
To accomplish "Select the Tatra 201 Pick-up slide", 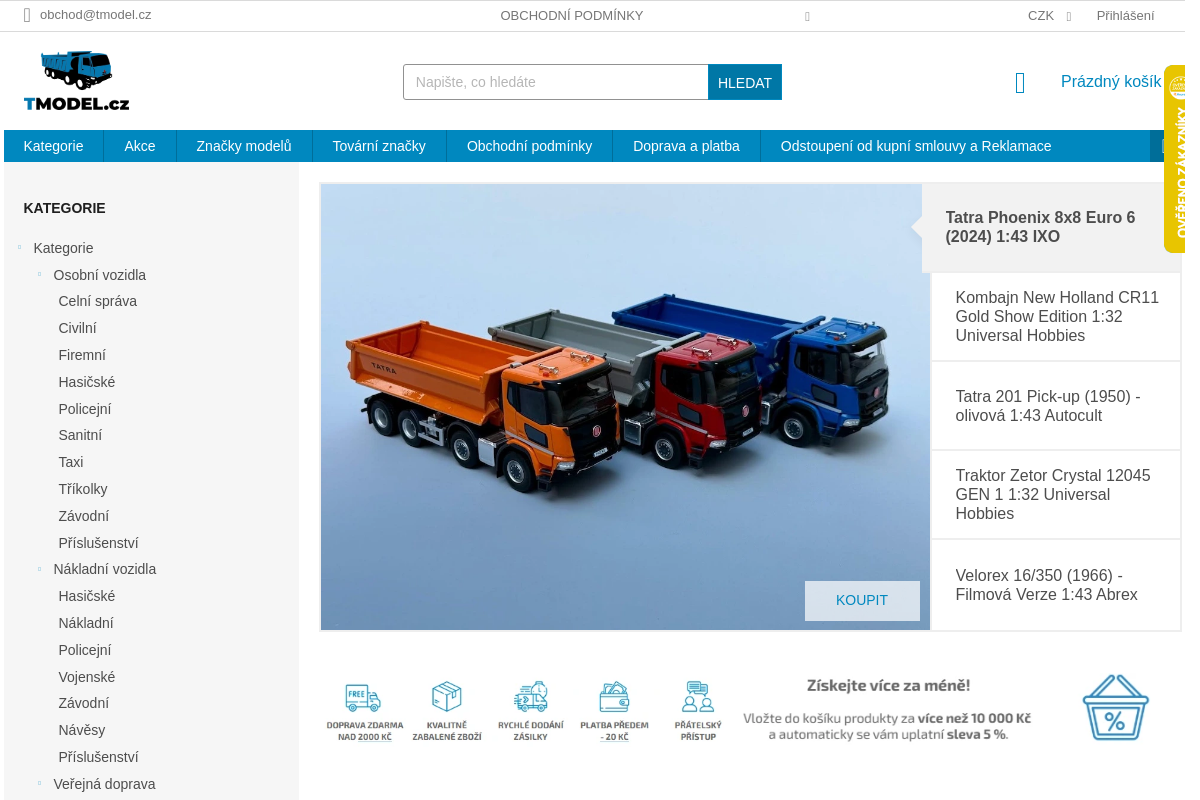I will pos(1056,406).
